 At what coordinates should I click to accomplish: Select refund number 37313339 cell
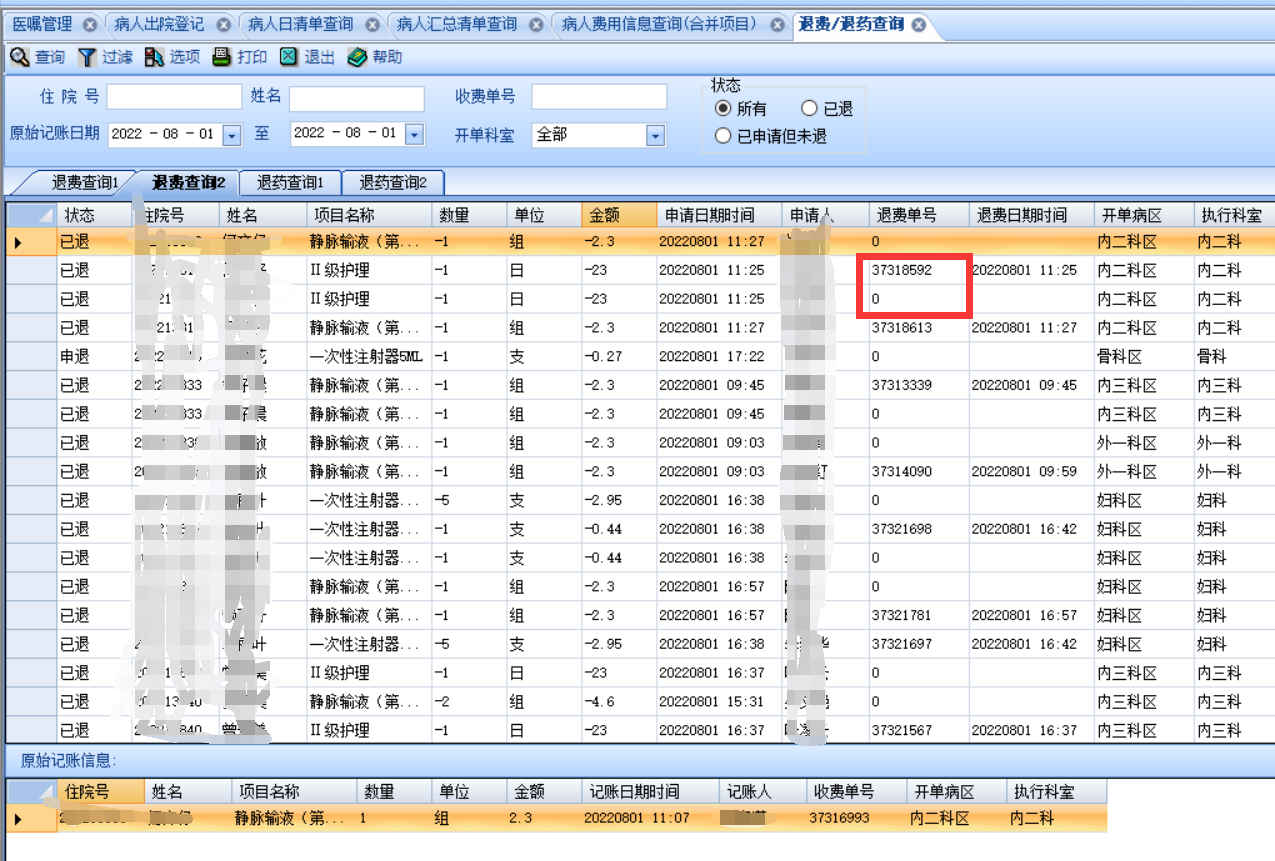919,385
